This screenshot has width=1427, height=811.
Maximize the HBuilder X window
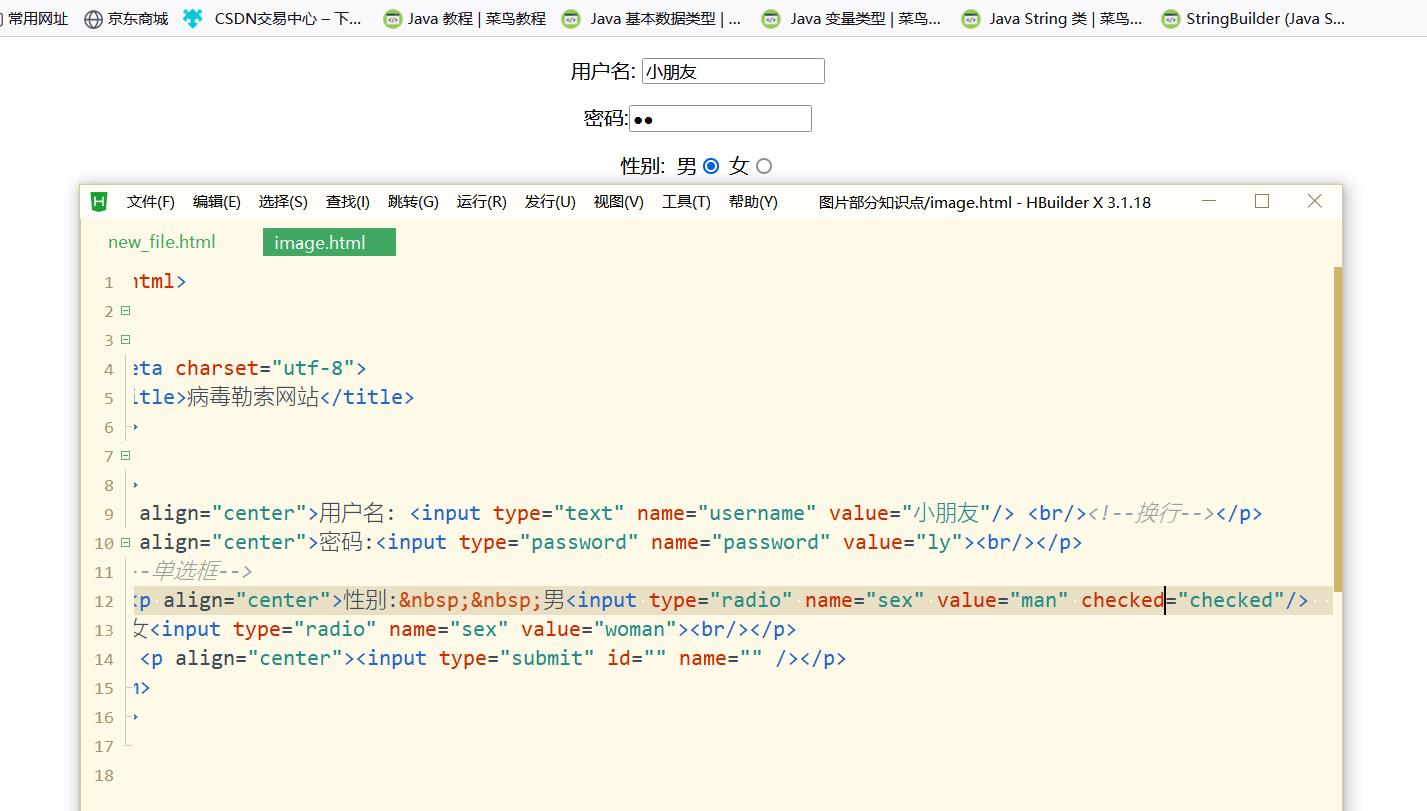(x=1262, y=201)
